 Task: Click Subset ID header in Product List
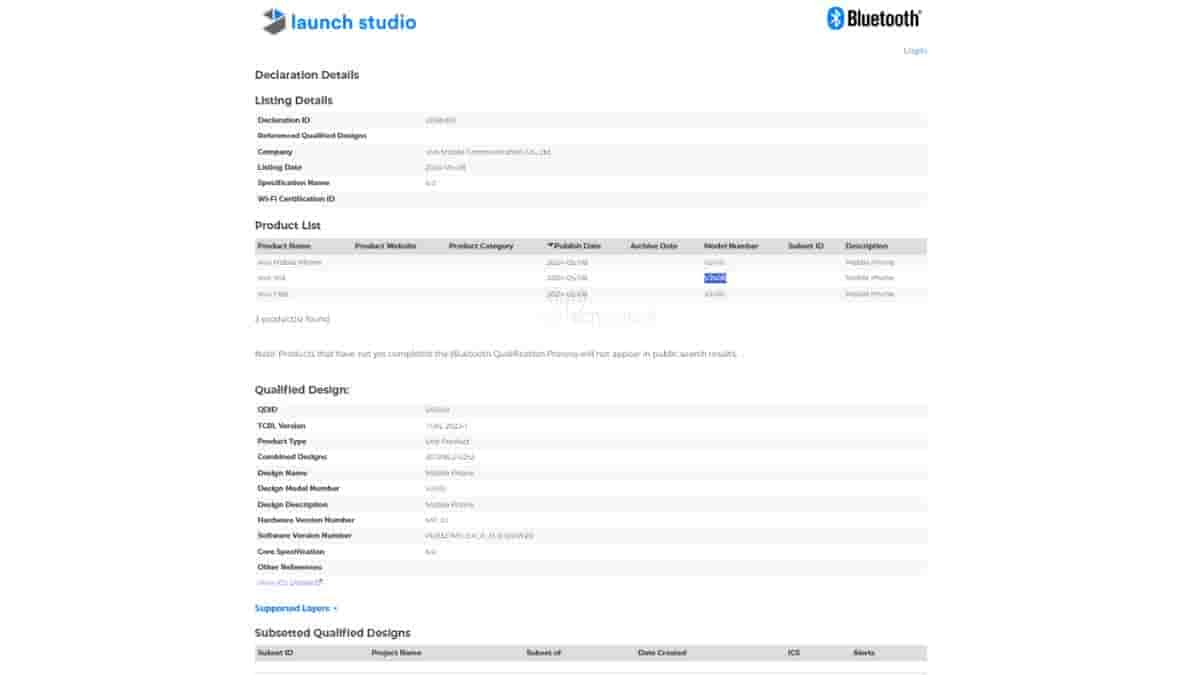point(805,246)
